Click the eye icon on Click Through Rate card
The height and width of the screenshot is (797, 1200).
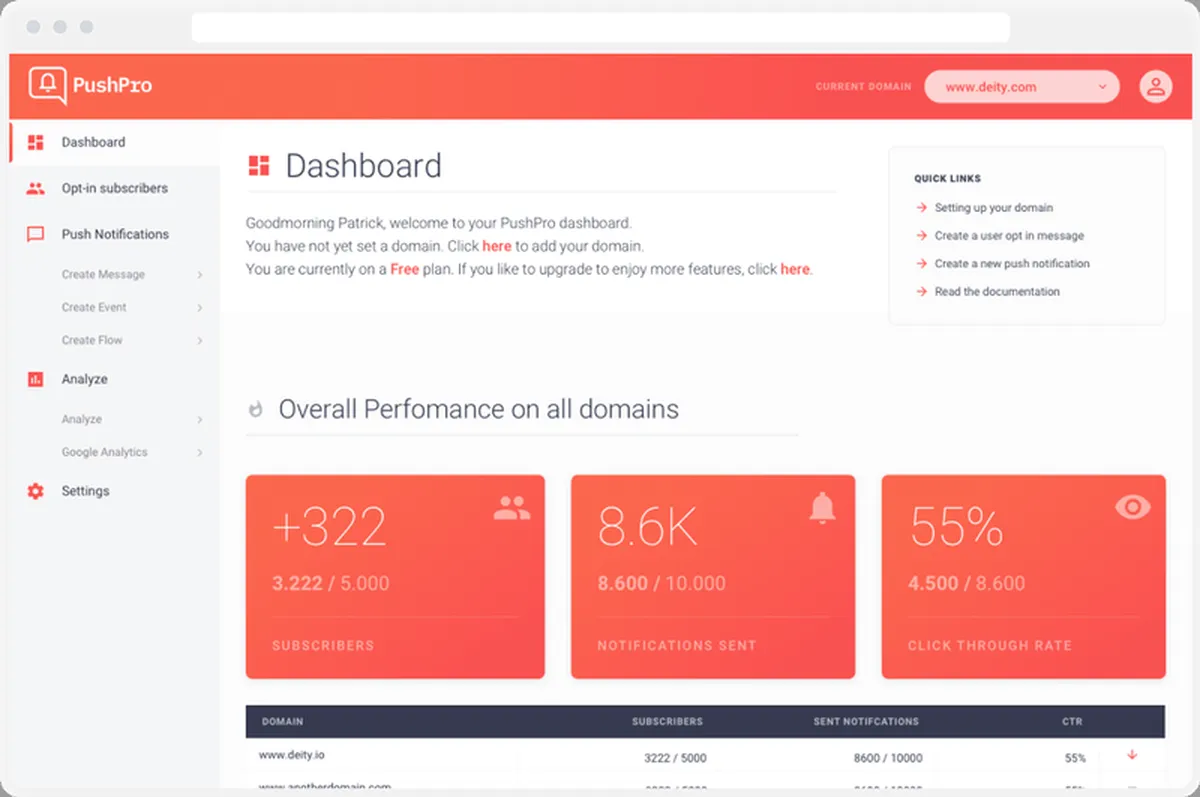[1132, 508]
